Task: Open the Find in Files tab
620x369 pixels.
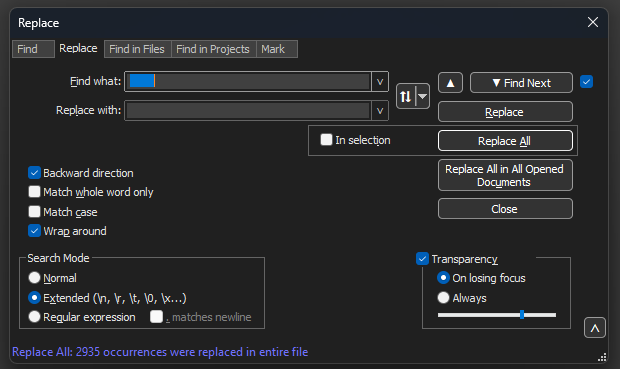Action: click(137, 49)
